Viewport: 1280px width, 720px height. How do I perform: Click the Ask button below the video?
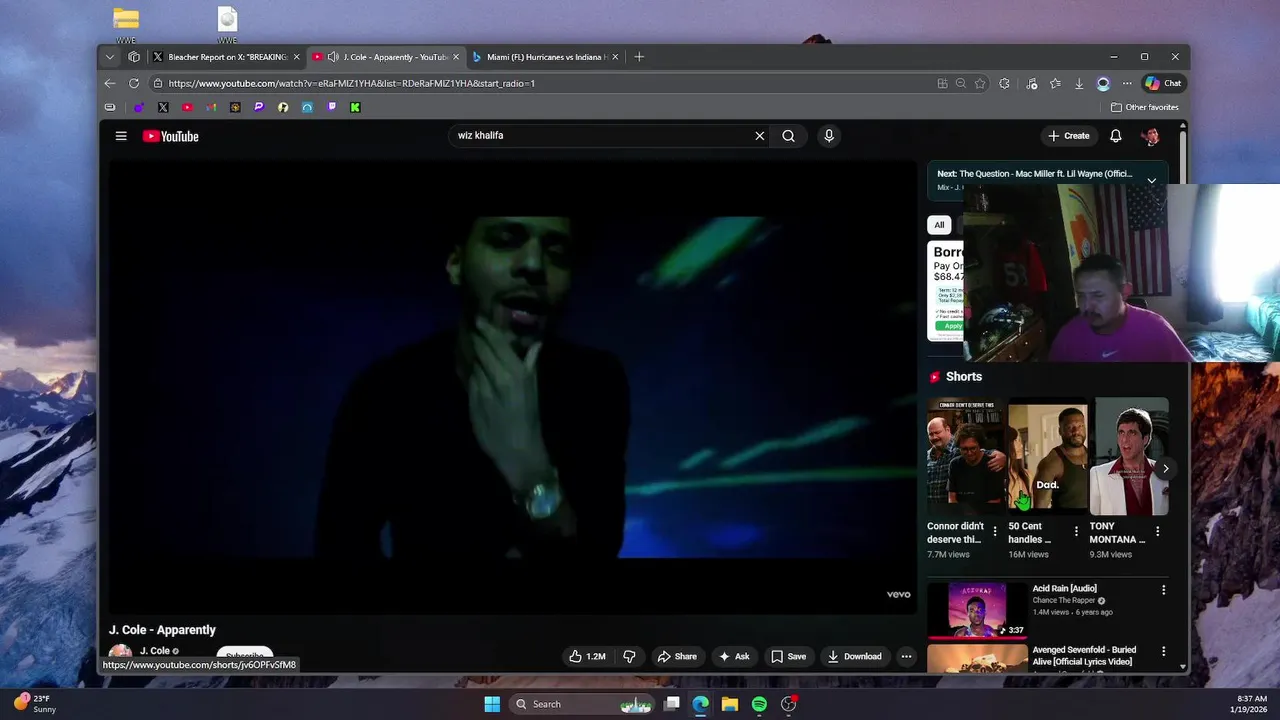point(734,656)
